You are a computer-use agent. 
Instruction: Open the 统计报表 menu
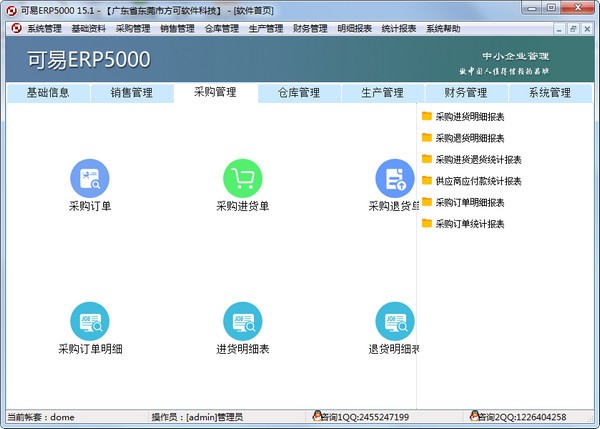pyautogui.click(x=399, y=29)
